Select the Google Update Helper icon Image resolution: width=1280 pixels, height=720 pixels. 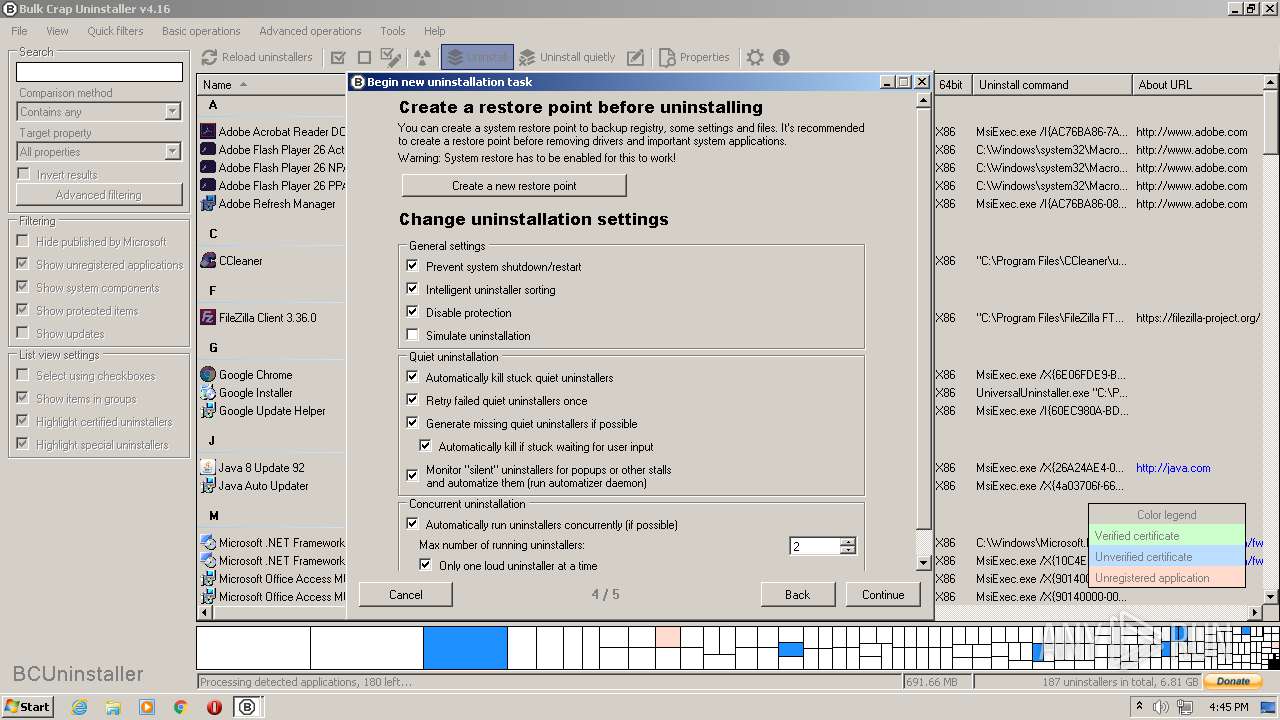click(208, 410)
